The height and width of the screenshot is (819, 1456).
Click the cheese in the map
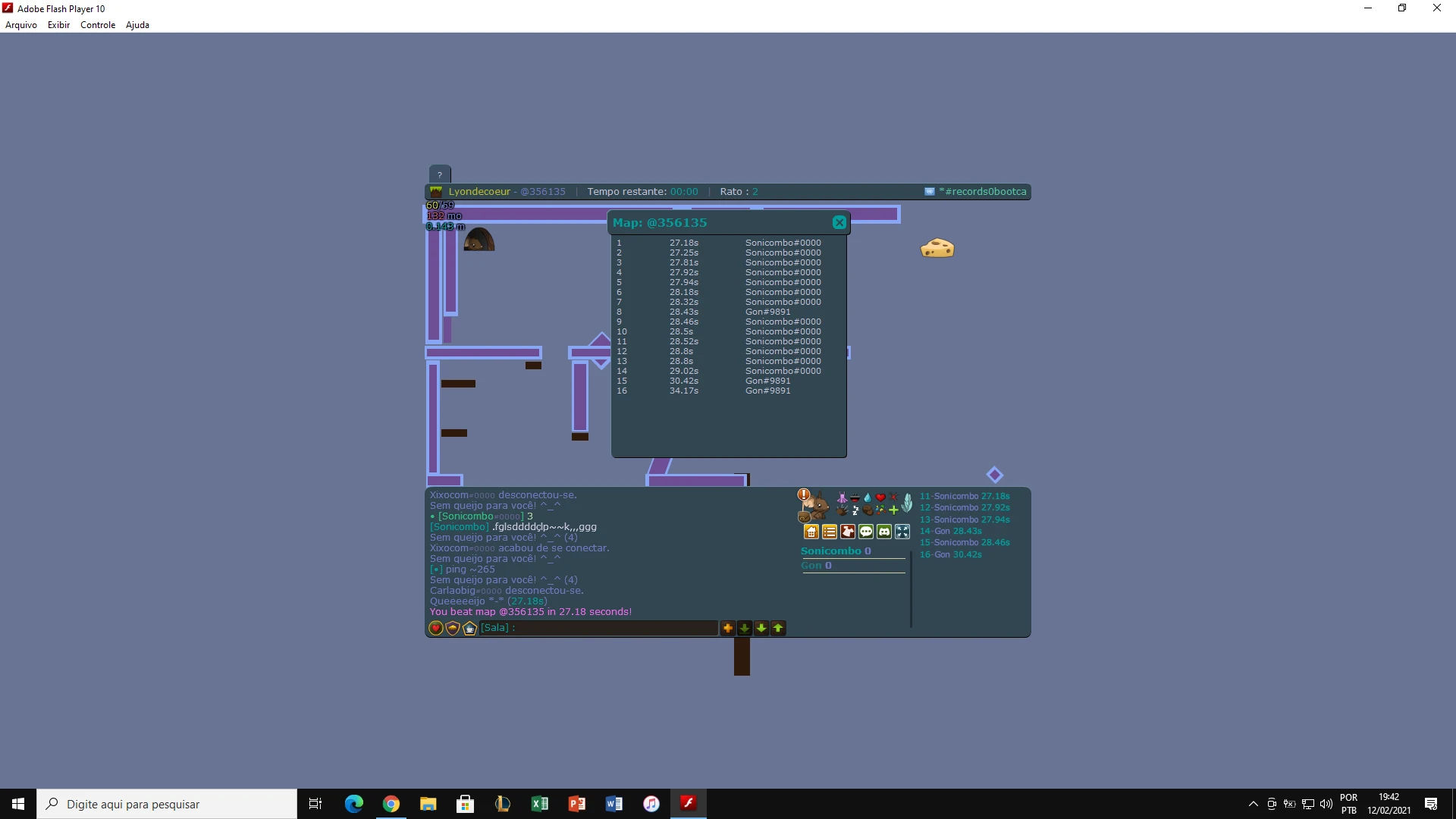click(937, 249)
